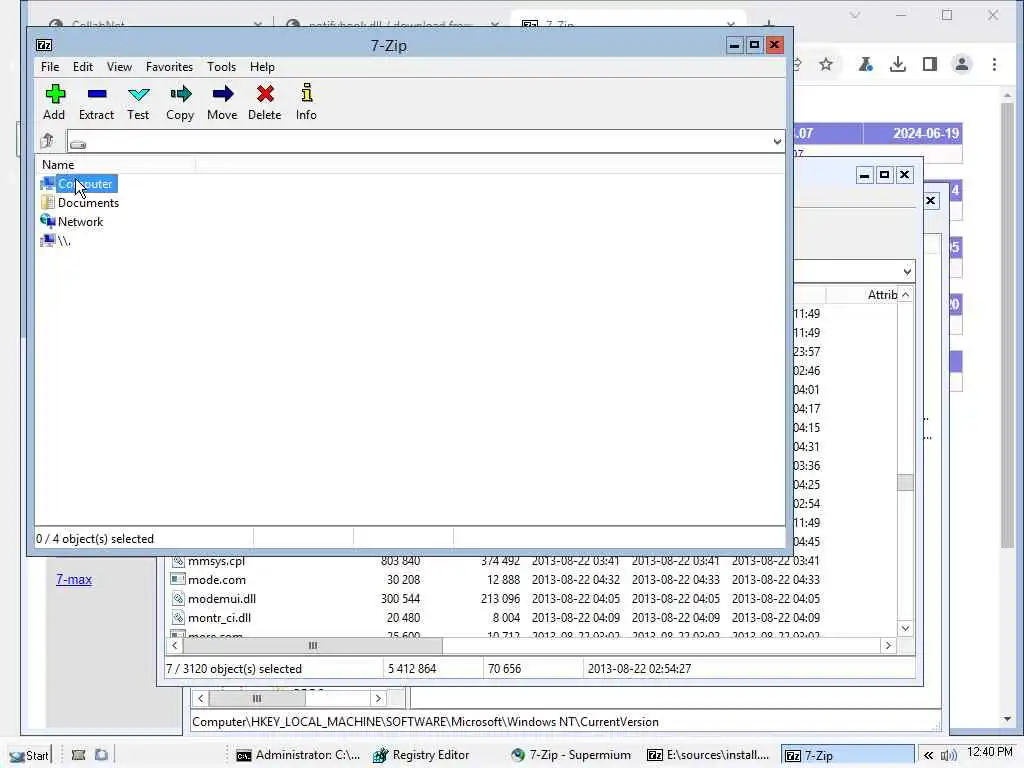Click the Start button on taskbar
This screenshot has width=1024, height=768.
(30, 755)
